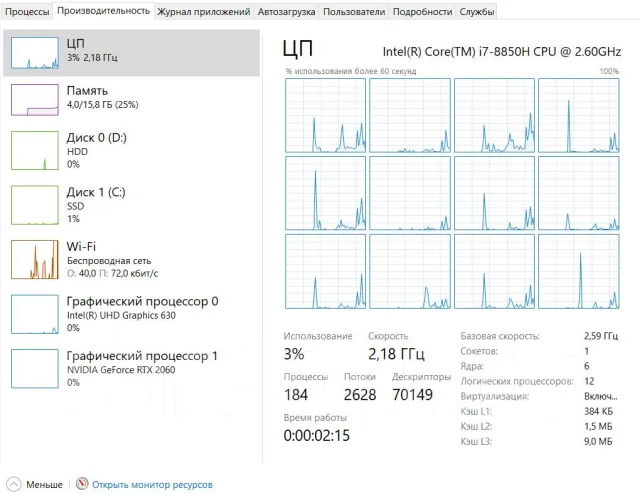Click the uptime value 0:00:02:15
The image size is (640, 503).
click(x=317, y=436)
